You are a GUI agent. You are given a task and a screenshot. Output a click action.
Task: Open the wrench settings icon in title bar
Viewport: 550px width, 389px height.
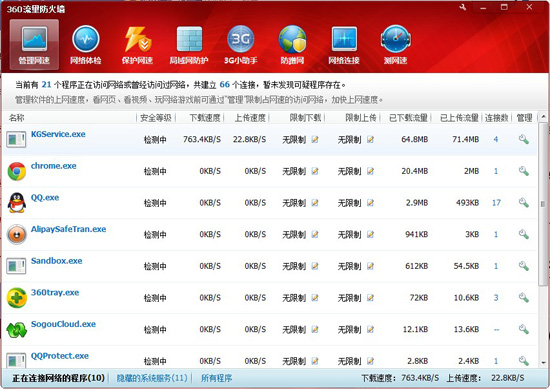coord(463,7)
